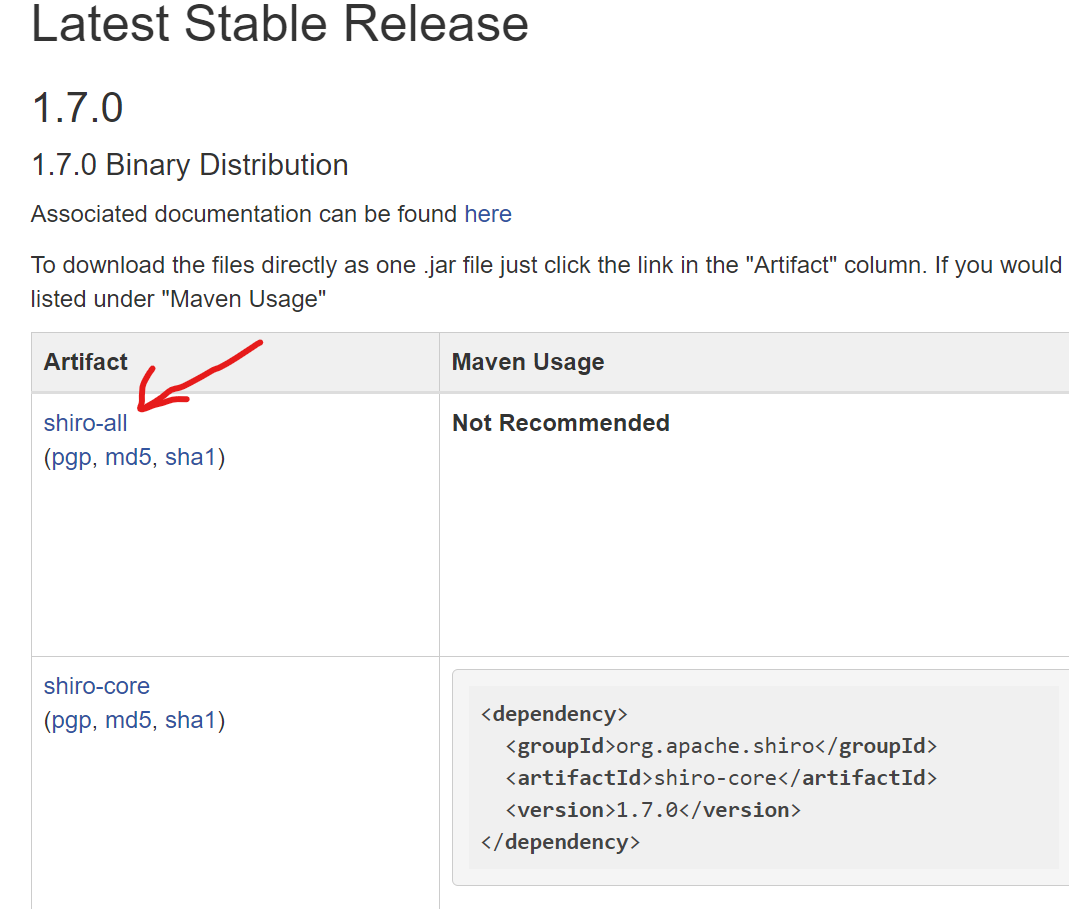Click the pgp link under shiro-all
This screenshot has width=1069, height=909.
point(70,458)
